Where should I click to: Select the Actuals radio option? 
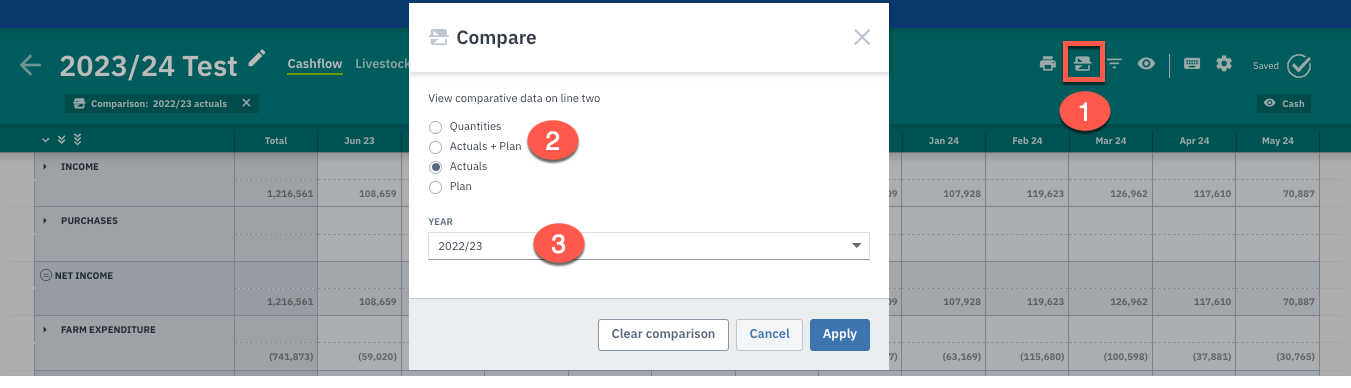pyautogui.click(x=435, y=167)
